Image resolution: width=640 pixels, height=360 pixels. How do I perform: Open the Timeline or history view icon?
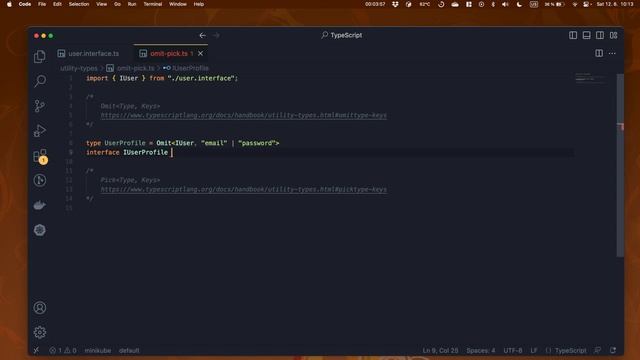(40, 180)
